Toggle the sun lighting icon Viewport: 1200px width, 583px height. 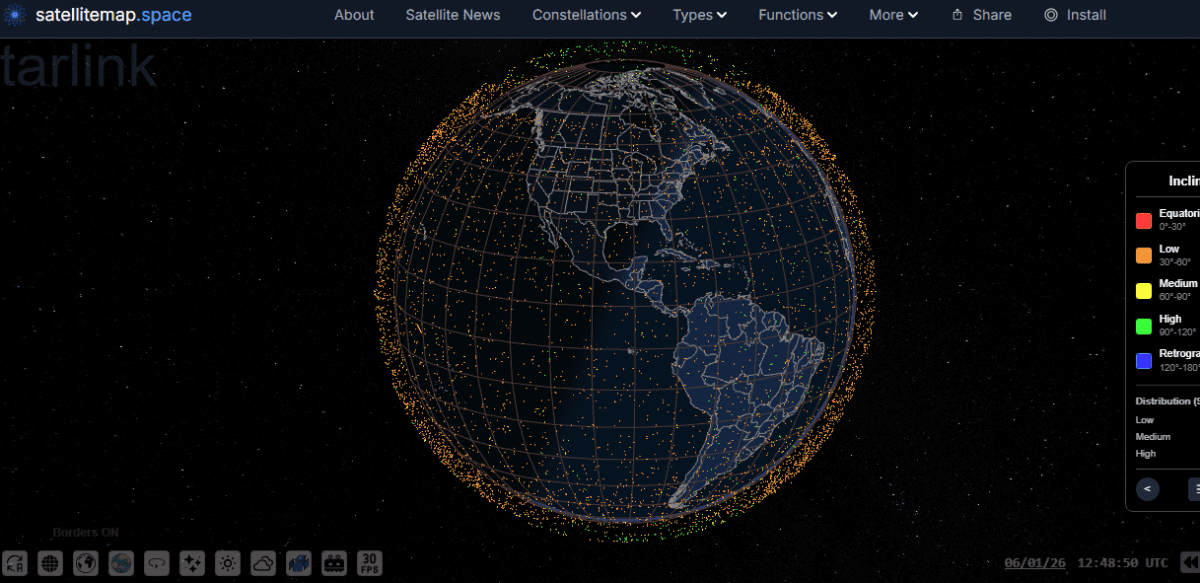pos(228,563)
